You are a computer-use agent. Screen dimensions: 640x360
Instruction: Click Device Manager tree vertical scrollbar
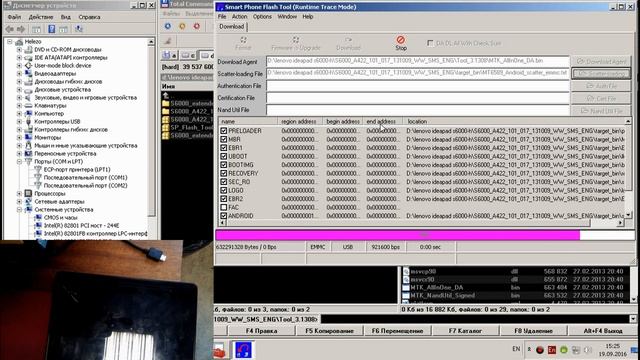tap(151, 127)
